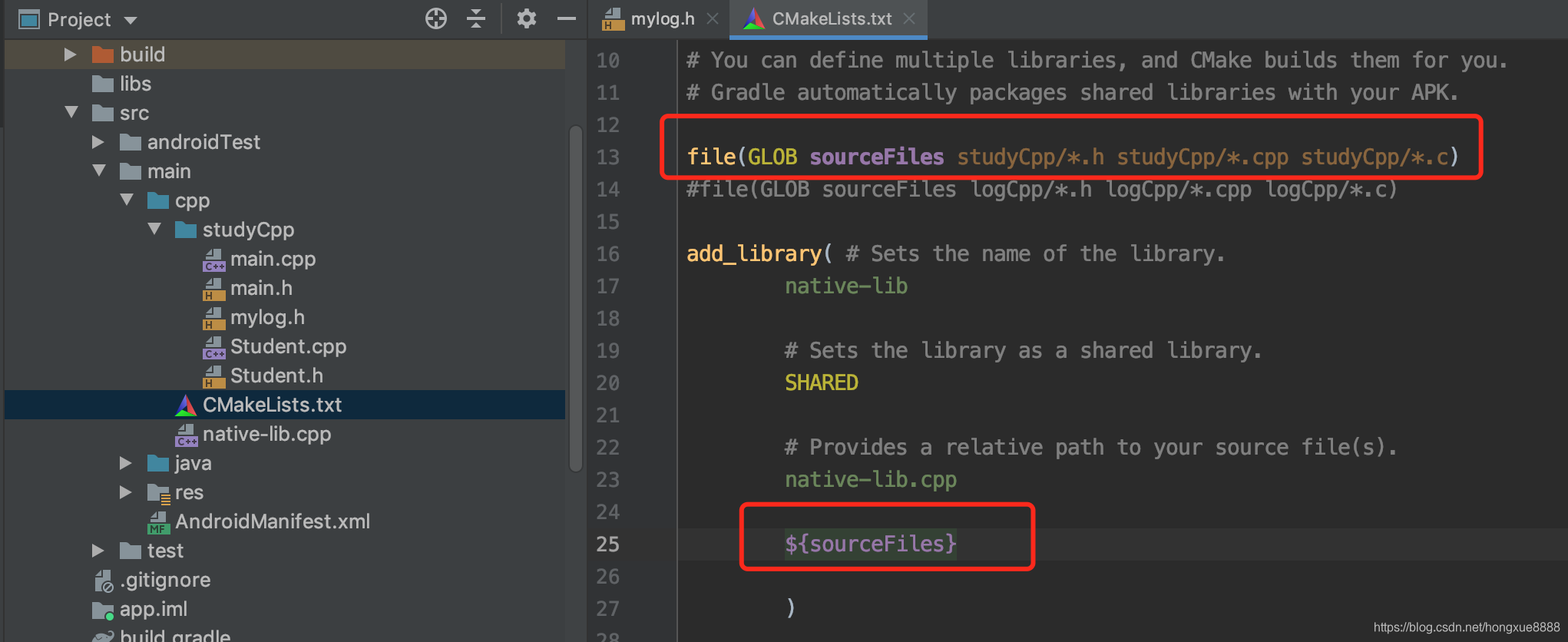
Task: Collapse the cpp folder arrow
Action: (x=127, y=200)
